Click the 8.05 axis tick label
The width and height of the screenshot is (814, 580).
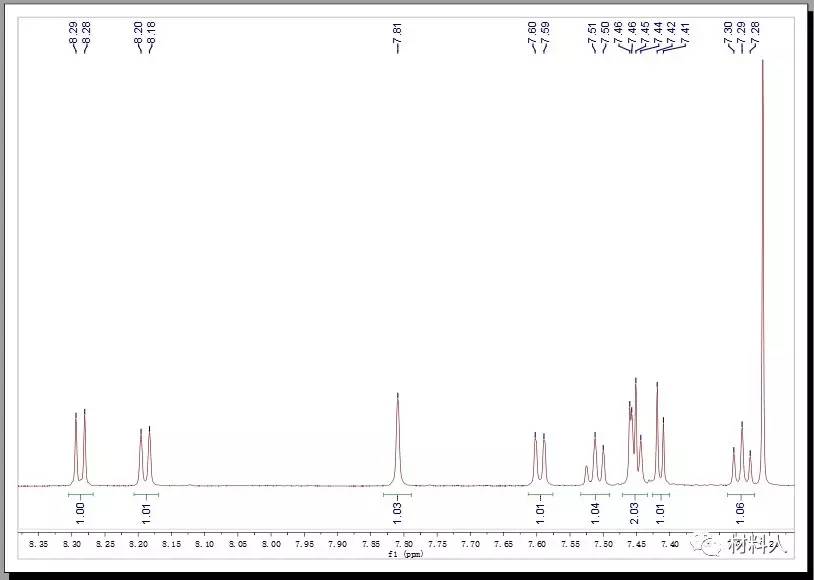[238, 544]
